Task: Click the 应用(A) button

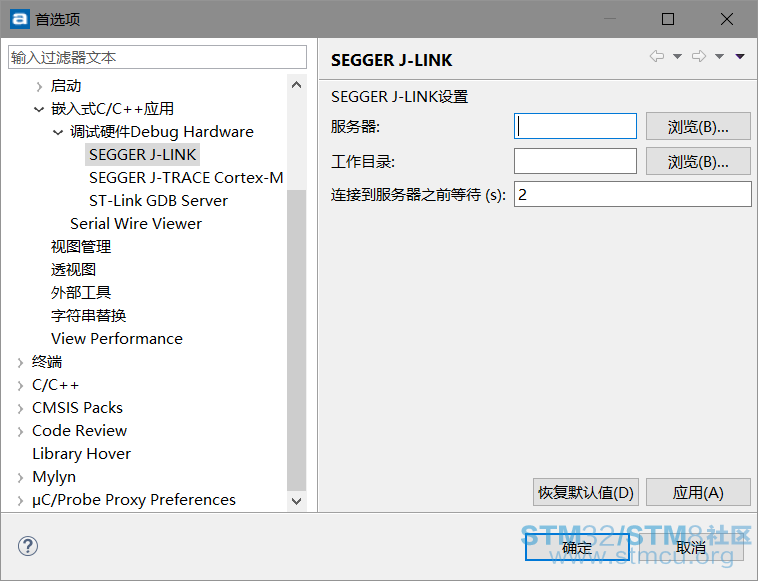Action: (x=698, y=493)
